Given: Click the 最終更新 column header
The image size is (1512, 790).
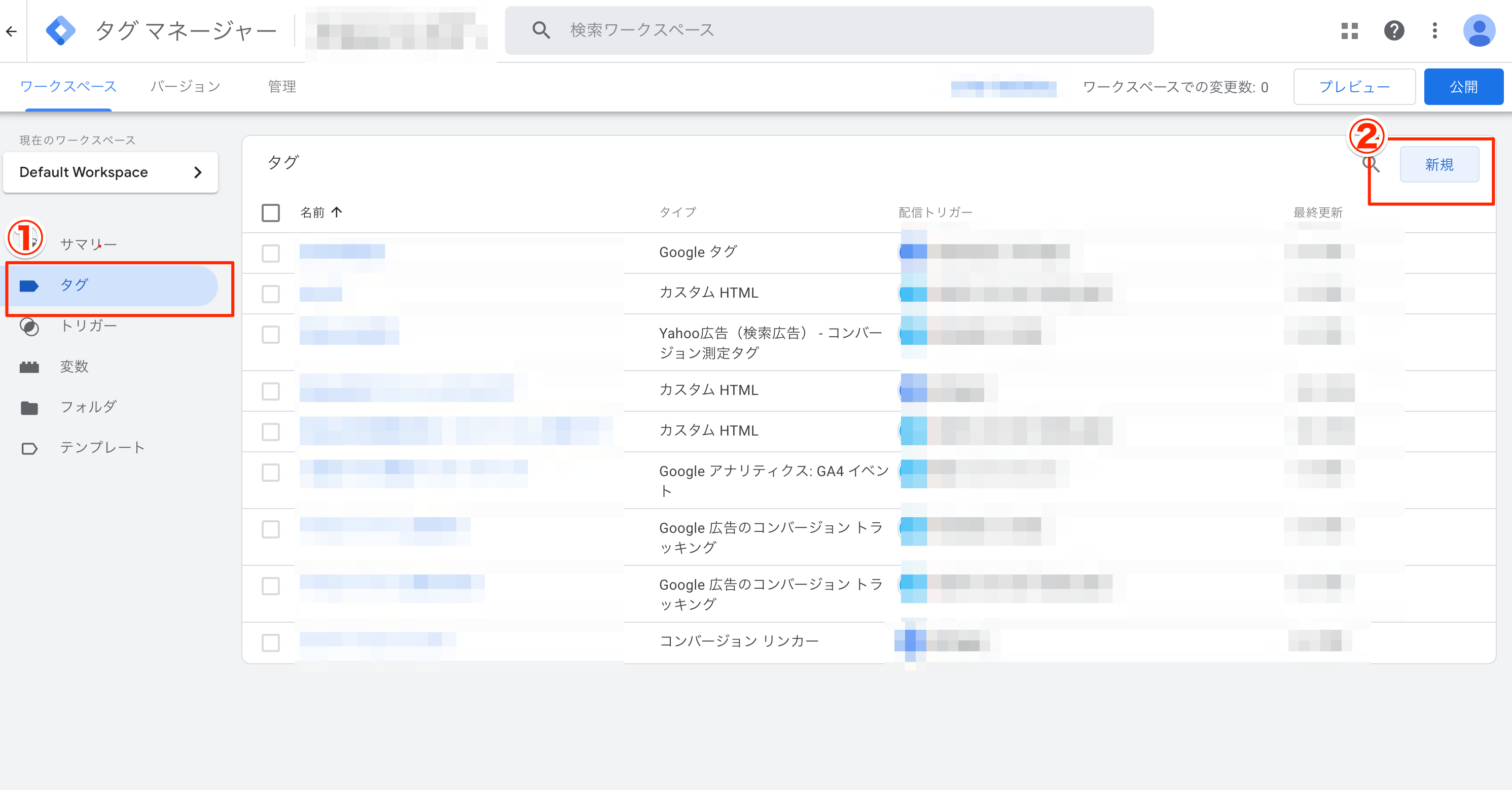Looking at the screenshot, I should click(x=1318, y=212).
